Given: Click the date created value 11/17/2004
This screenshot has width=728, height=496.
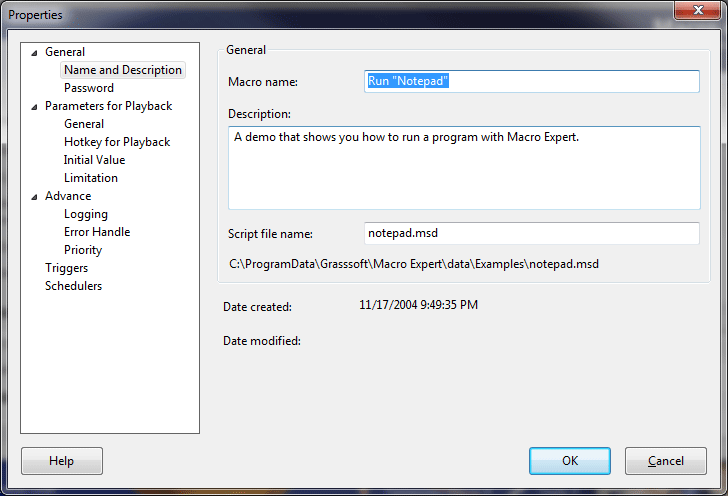Looking at the screenshot, I should point(418,305).
